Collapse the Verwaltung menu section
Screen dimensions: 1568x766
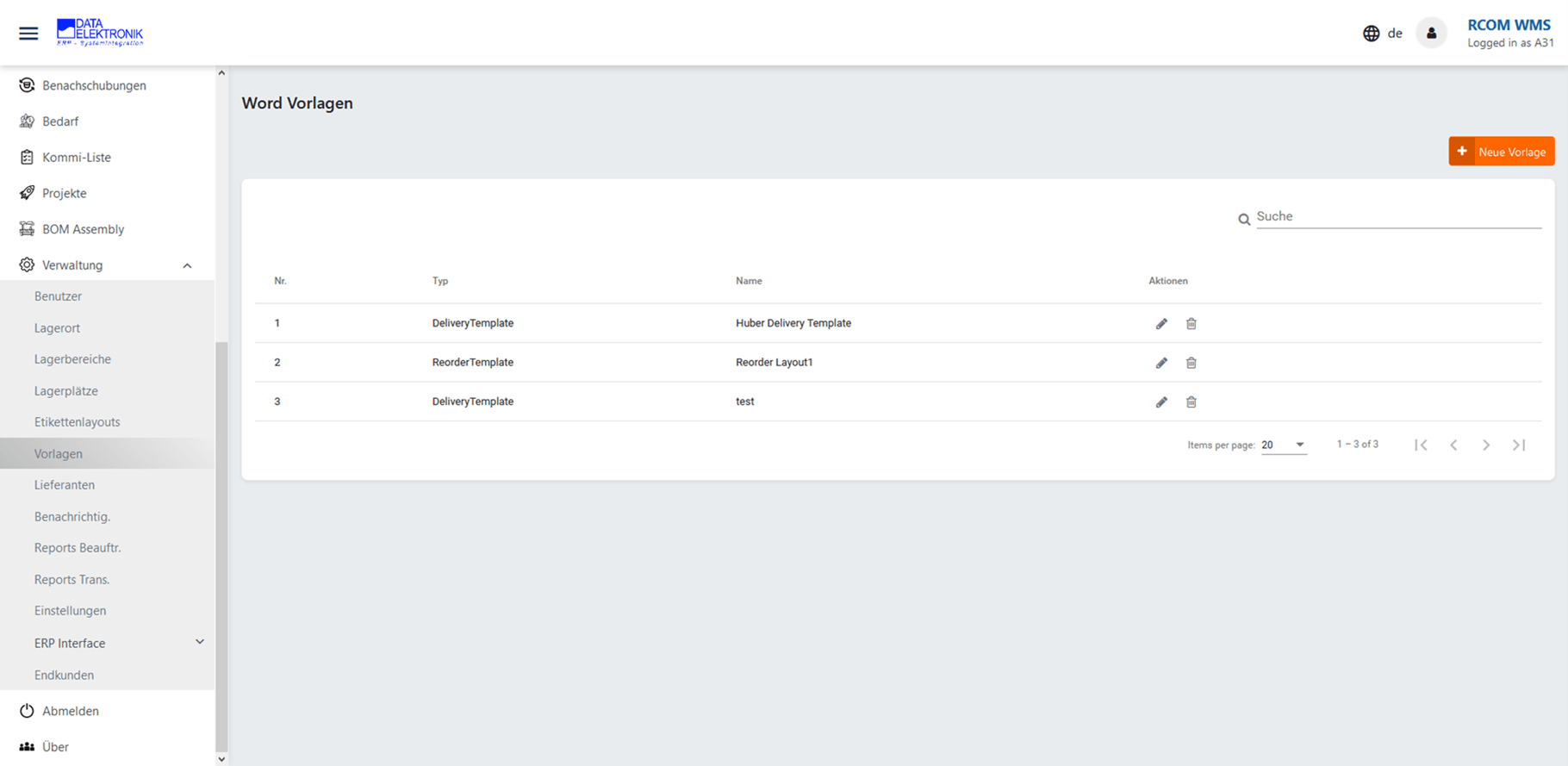pyautogui.click(x=187, y=265)
